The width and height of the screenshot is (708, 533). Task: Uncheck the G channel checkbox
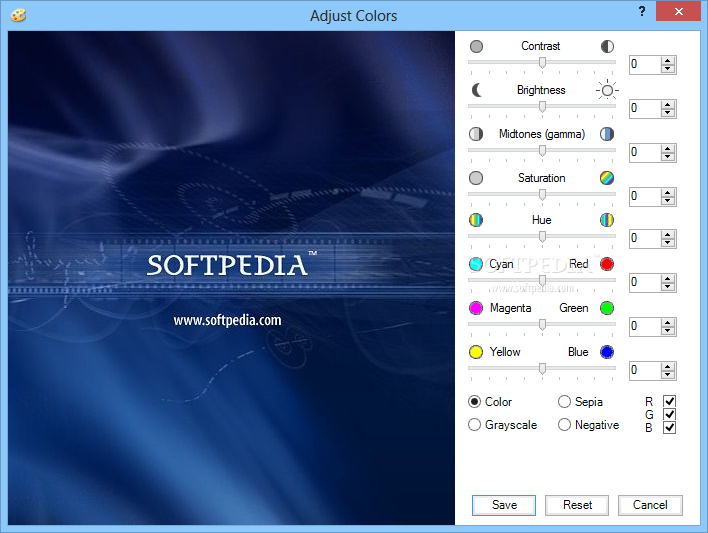tap(670, 414)
